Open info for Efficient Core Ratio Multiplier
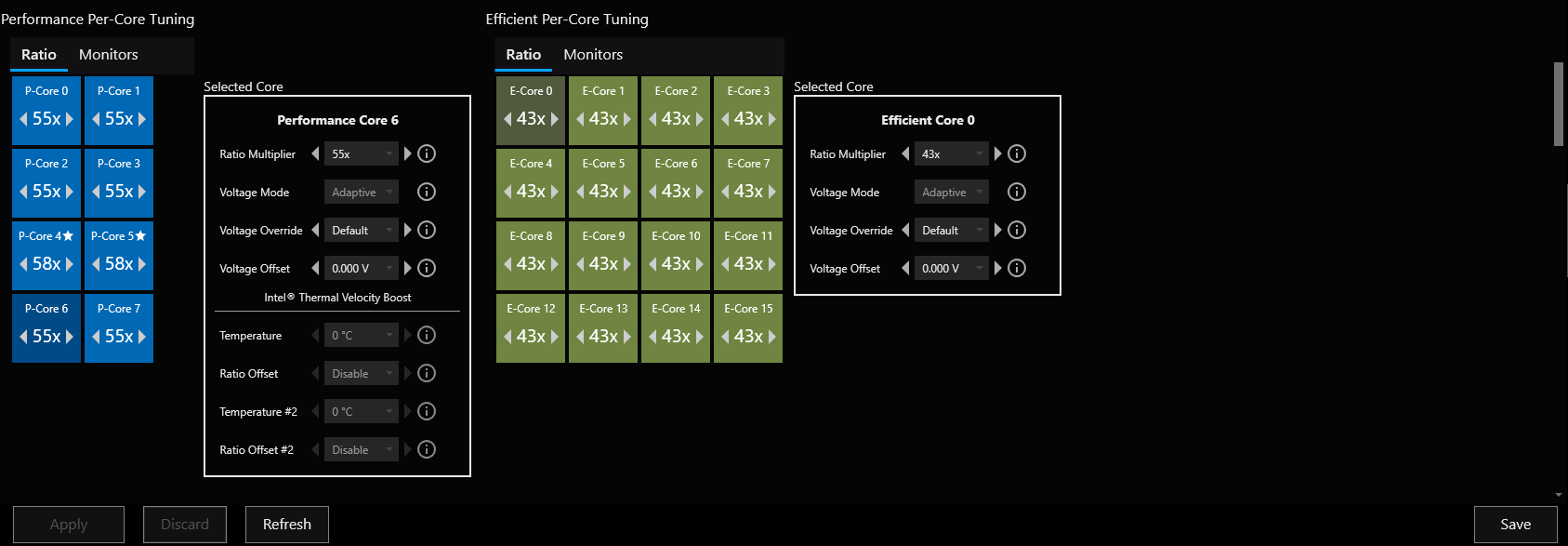Viewport: 1568px width, 546px height. (1017, 153)
